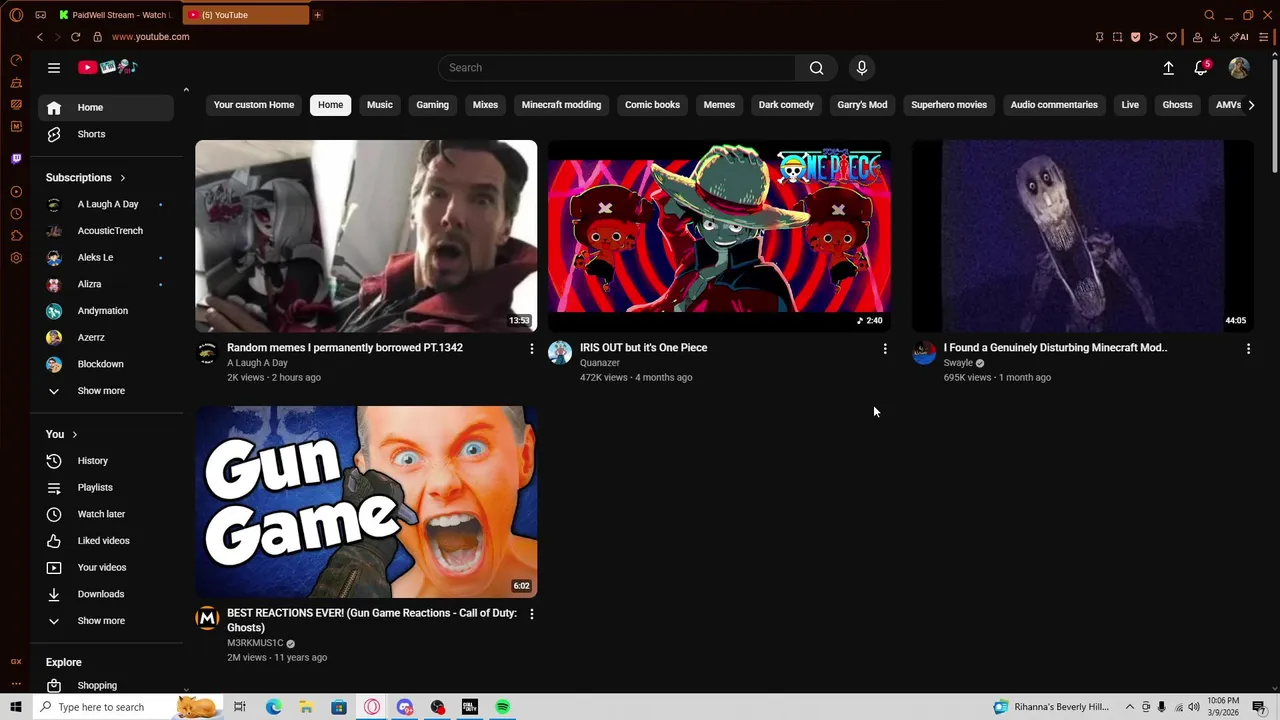The width and height of the screenshot is (1280, 720).
Task: Open Task View on the taskbar
Action: (240, 707)
